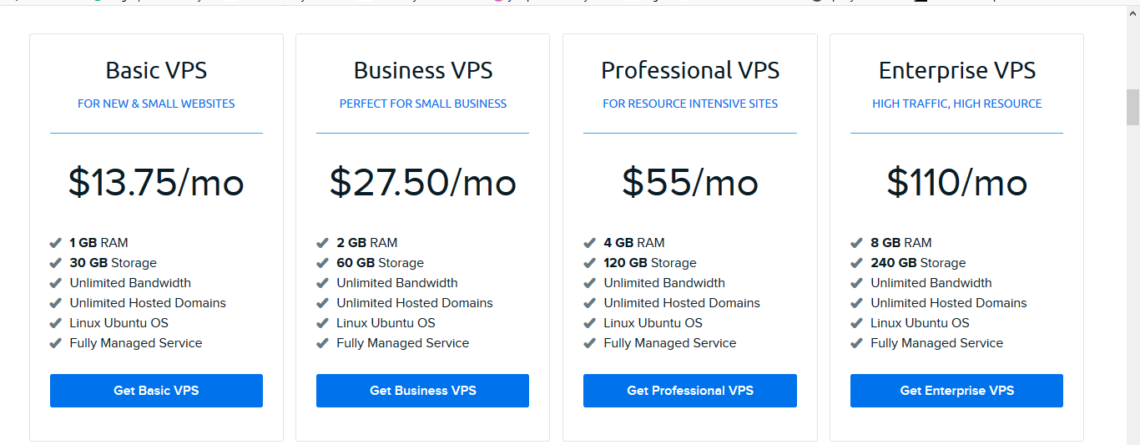1140x445 pixels.
Task: Select the Get Business VPS button
Action: click(422, 390)
